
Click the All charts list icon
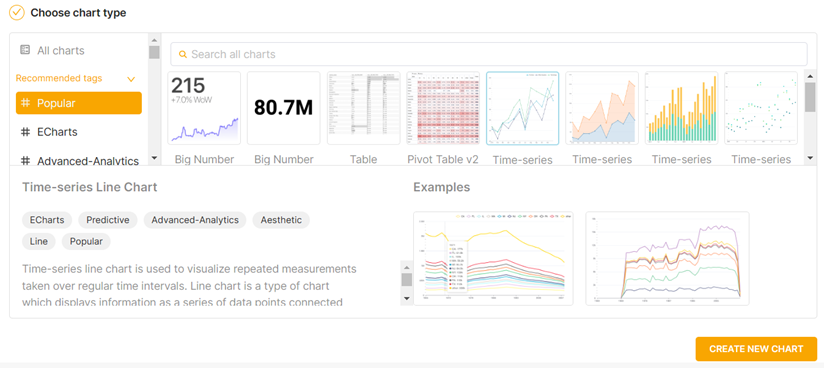[x=25, y=50]
